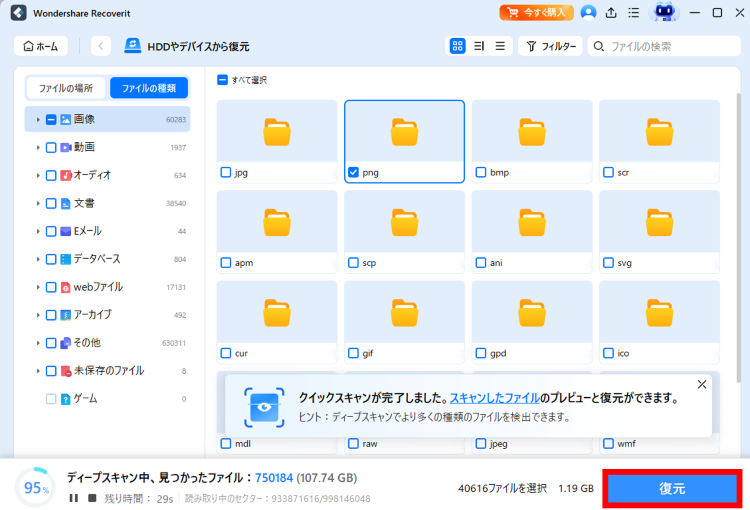The image size is (750, 510).
Task: Check the 文書 category checkbox
Action: pos(51,203)
